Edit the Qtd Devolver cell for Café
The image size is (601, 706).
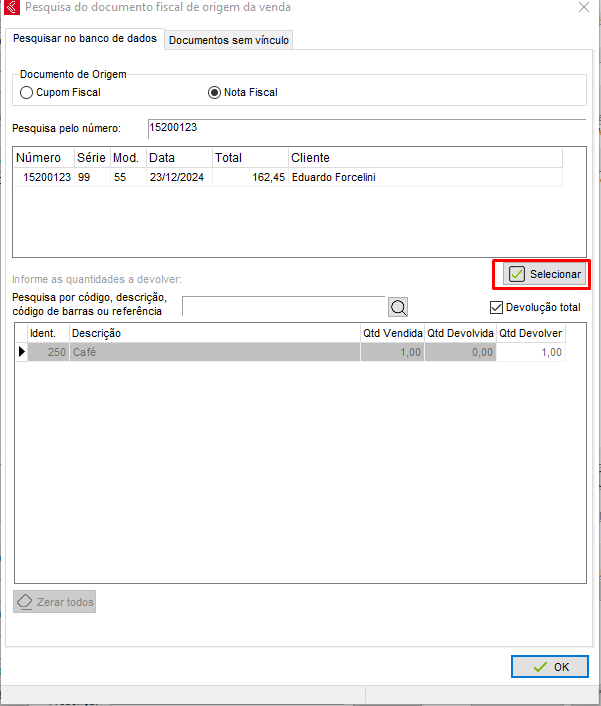(531, 352)
